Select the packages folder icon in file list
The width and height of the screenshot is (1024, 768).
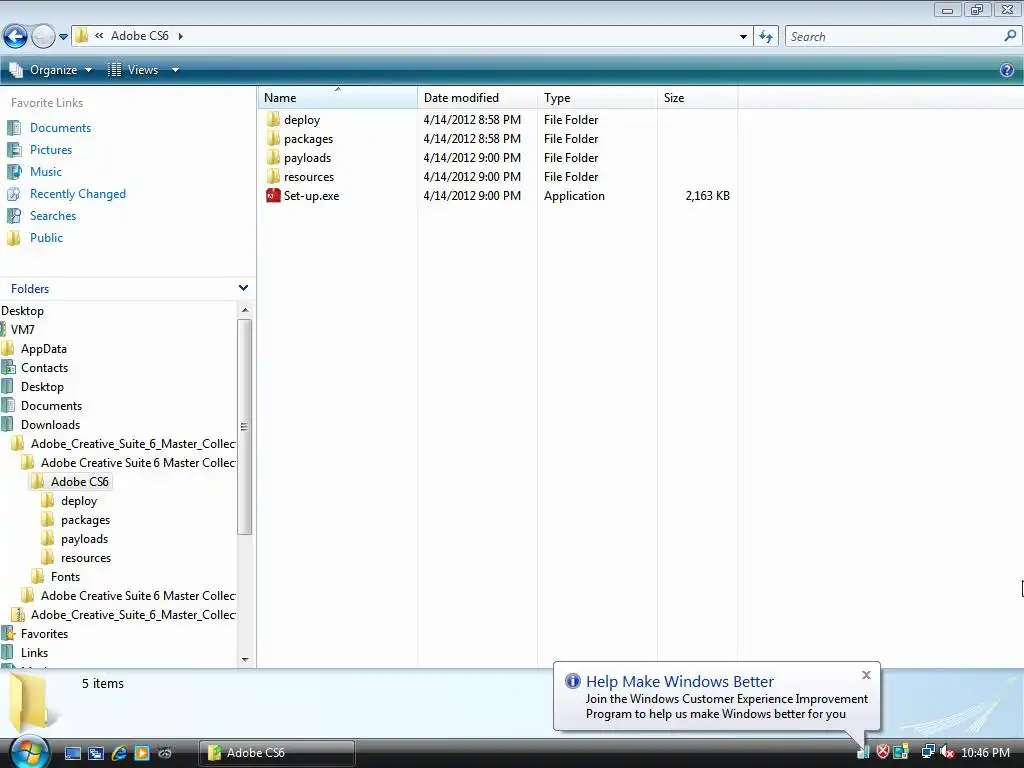coord(273,138)
